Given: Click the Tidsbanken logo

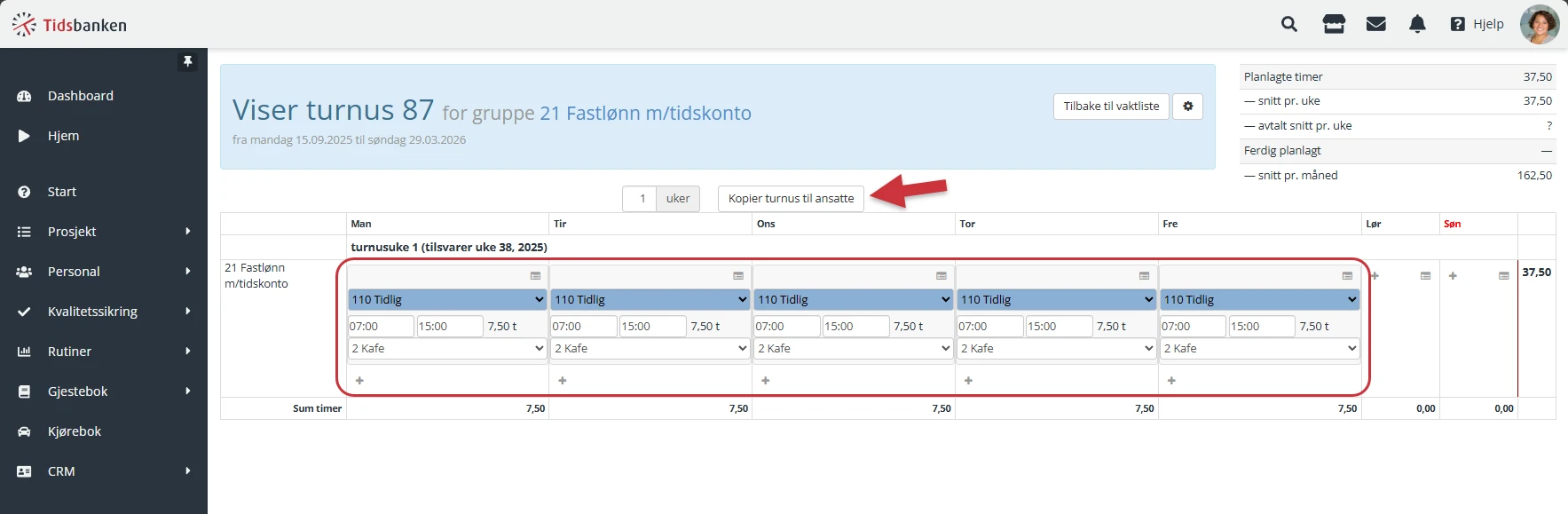Looking at the screenshot, I should pyautogui.click(x=69, y=25).
